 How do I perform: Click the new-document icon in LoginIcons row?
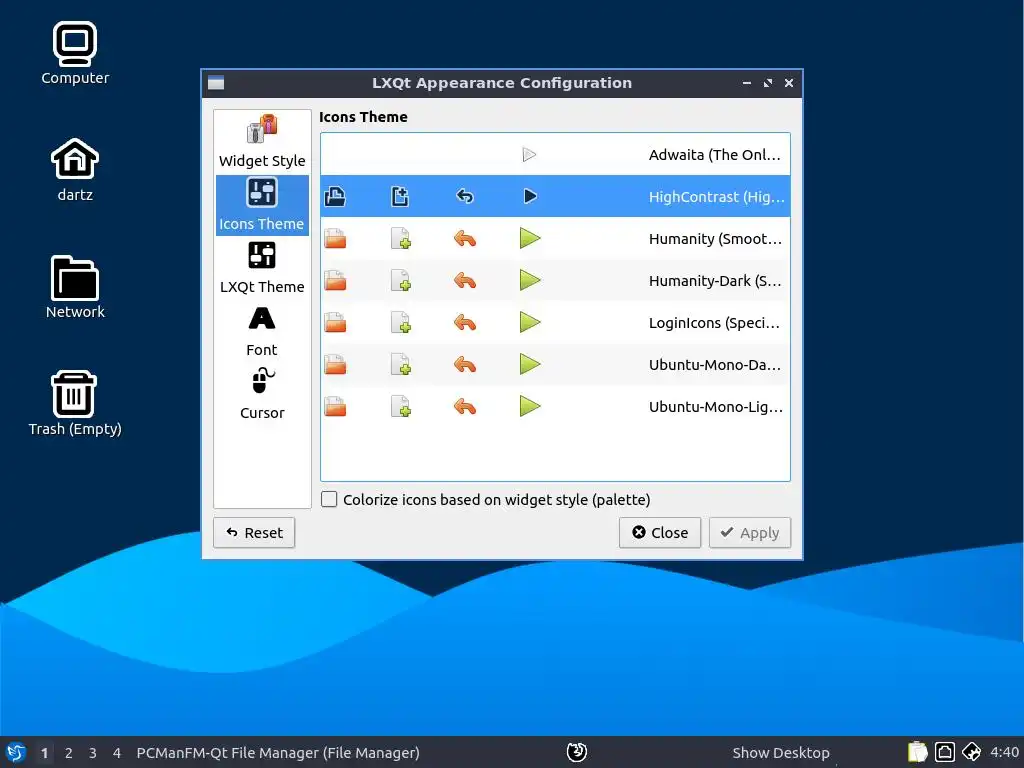tap(400, 323)
